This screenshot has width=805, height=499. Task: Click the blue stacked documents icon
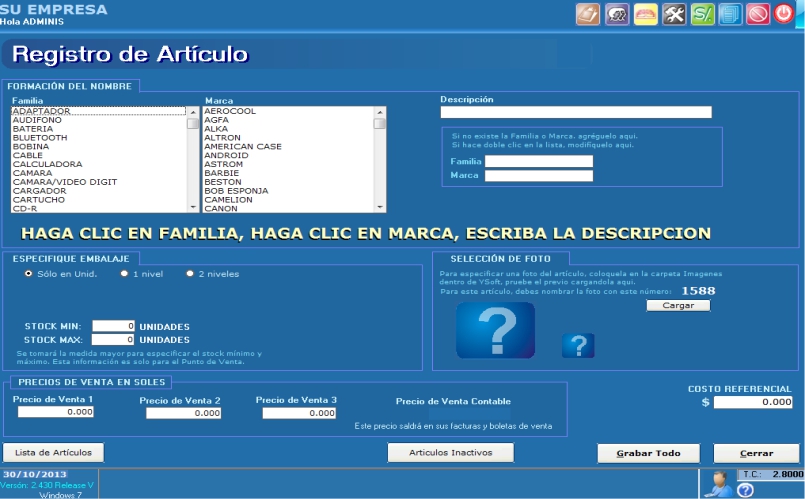tap(730, 14)
